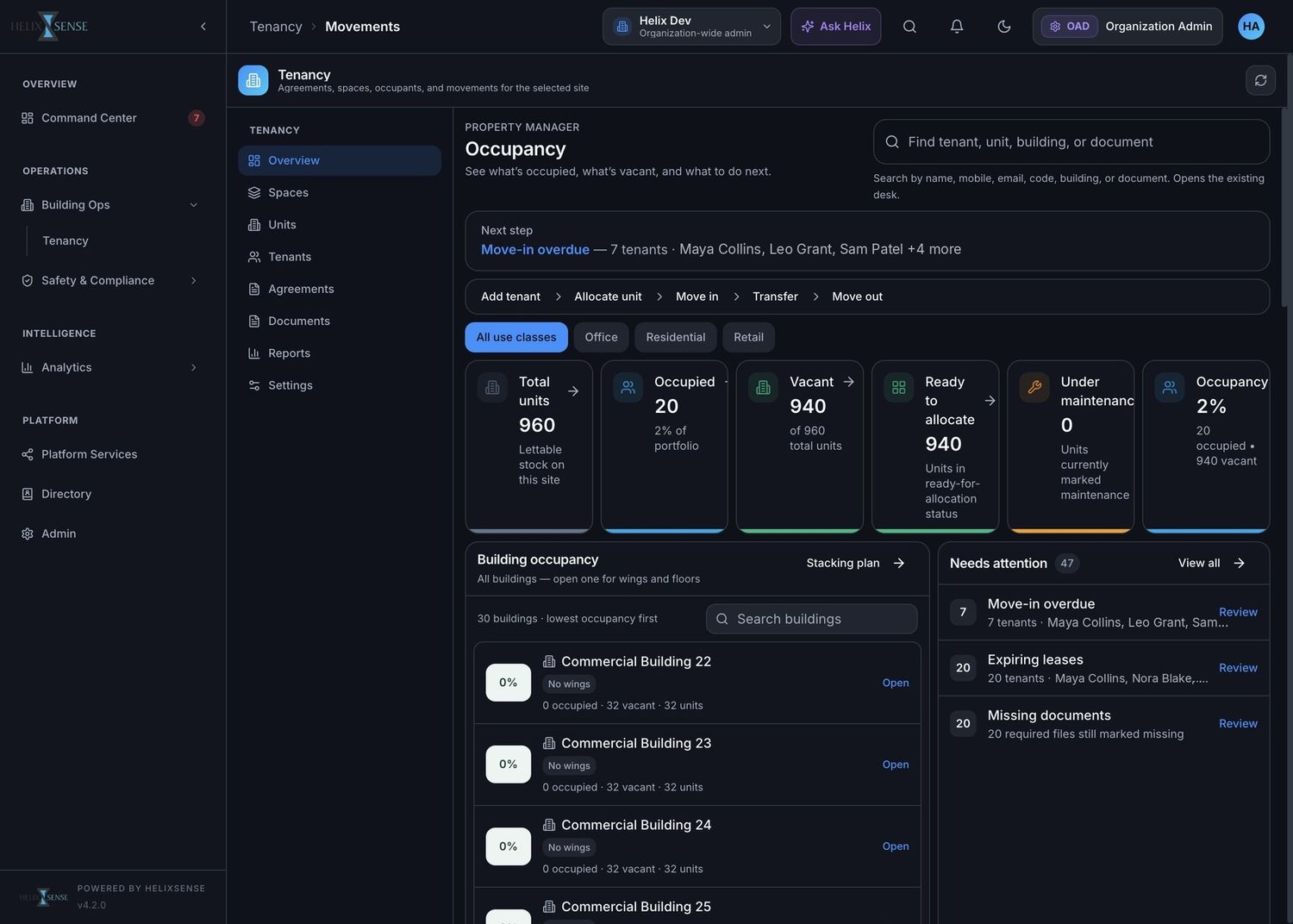The width and height of the screenshot is (1293, 924).
Task: Collapse the left sidebar with chevron icon
Action: [203, 27]
